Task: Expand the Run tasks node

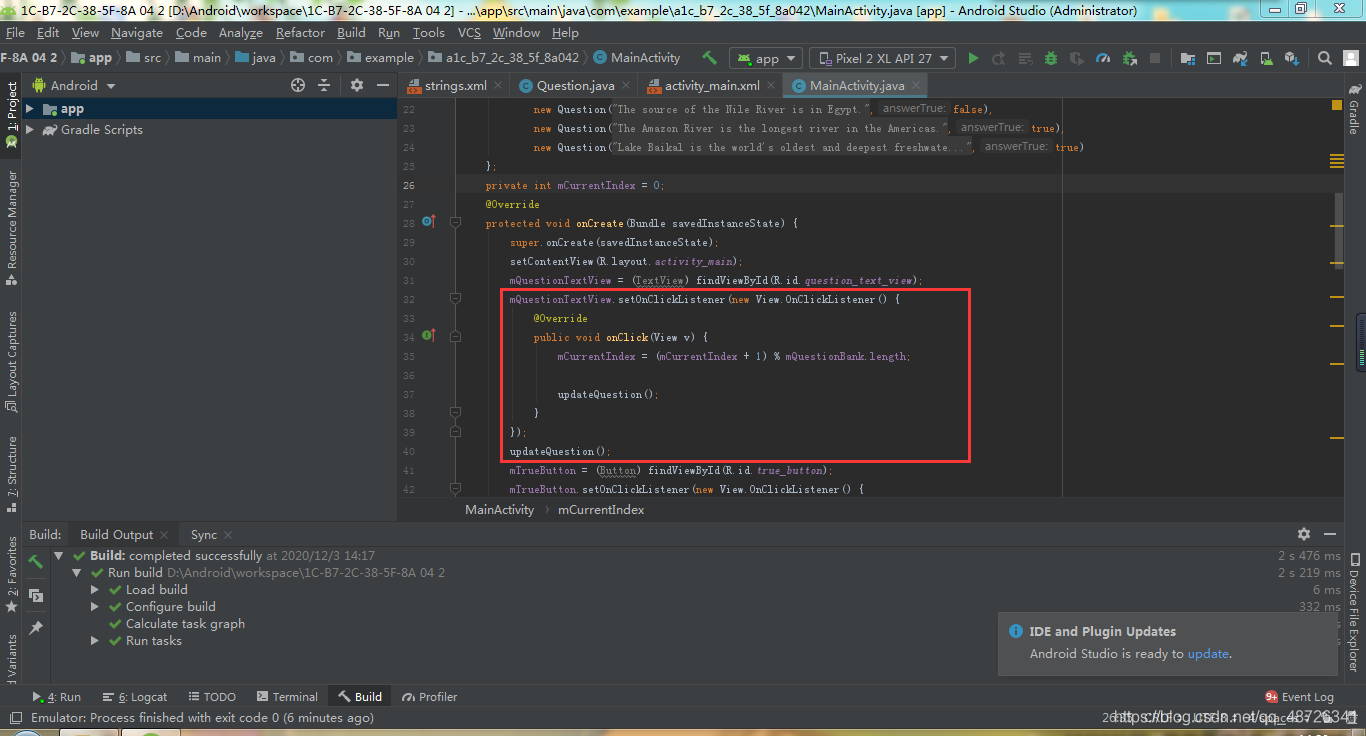Action: [95, 640]
